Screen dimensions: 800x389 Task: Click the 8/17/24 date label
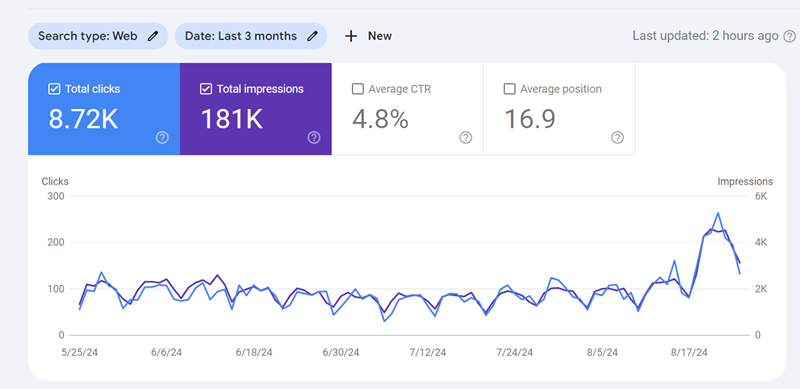689,353
